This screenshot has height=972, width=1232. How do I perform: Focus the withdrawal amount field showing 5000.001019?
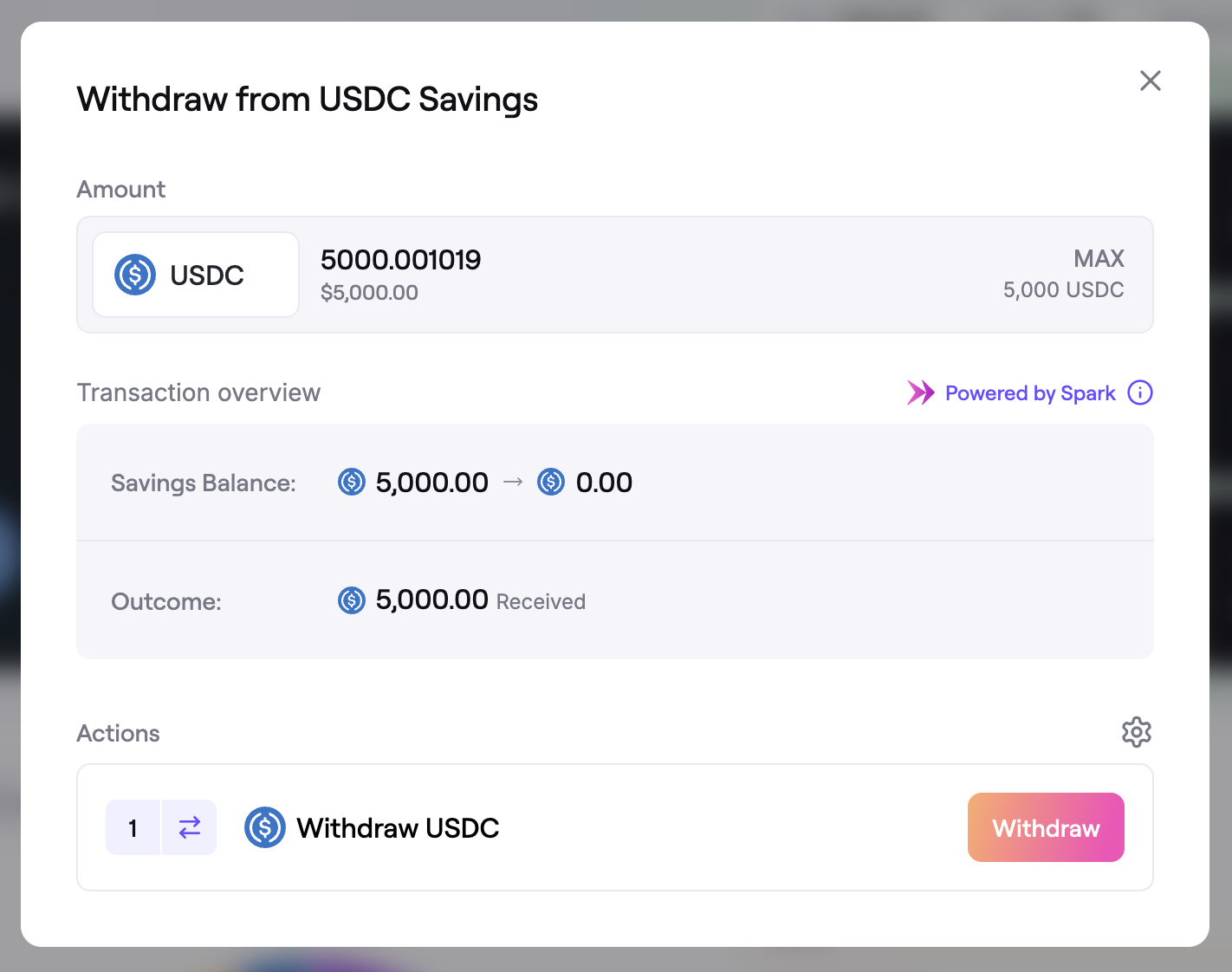click(400, 260)
